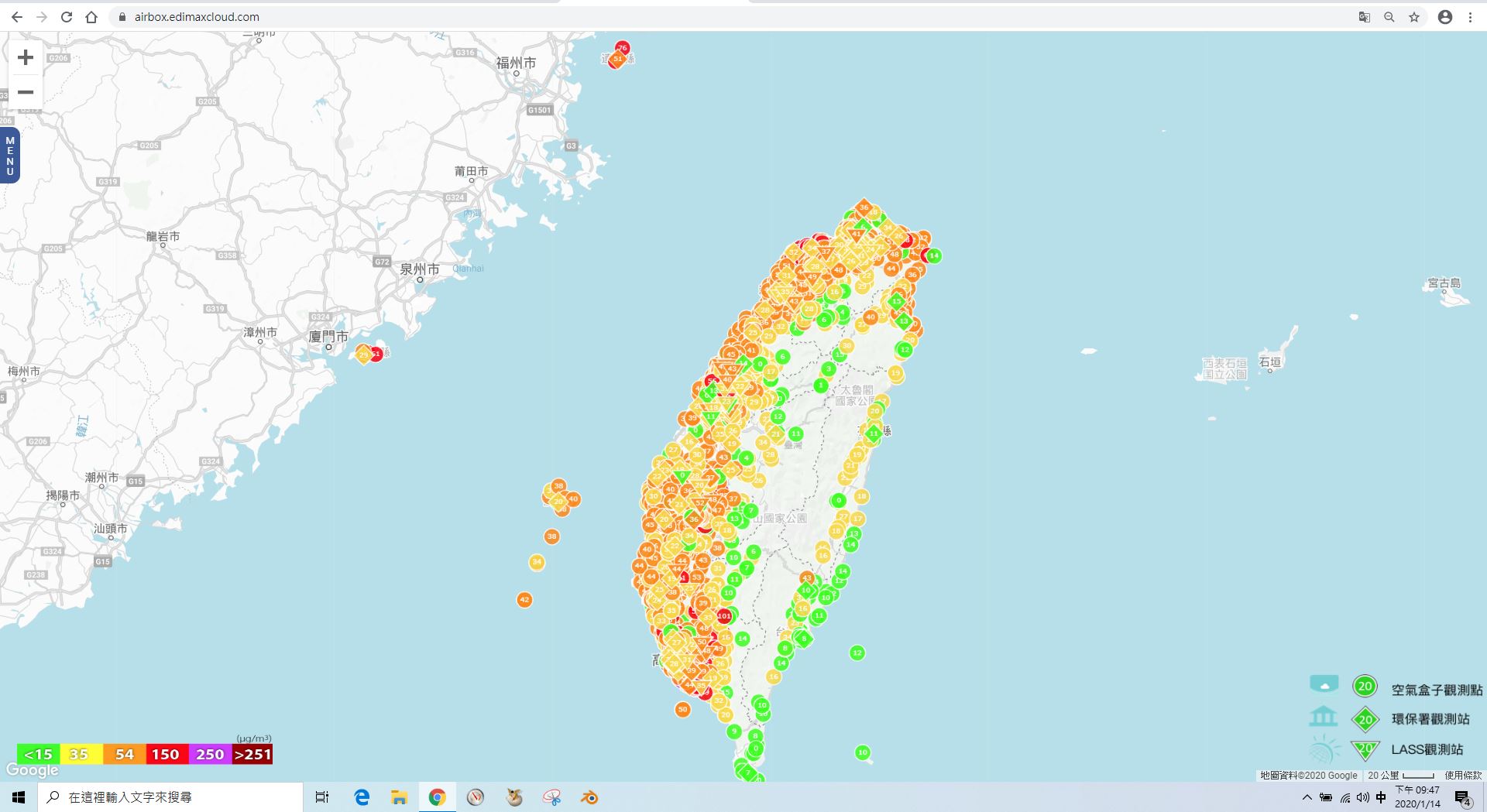Select dark red >251 legend swatch
The width and height of the screenshot is (1487, 812).
252,754
